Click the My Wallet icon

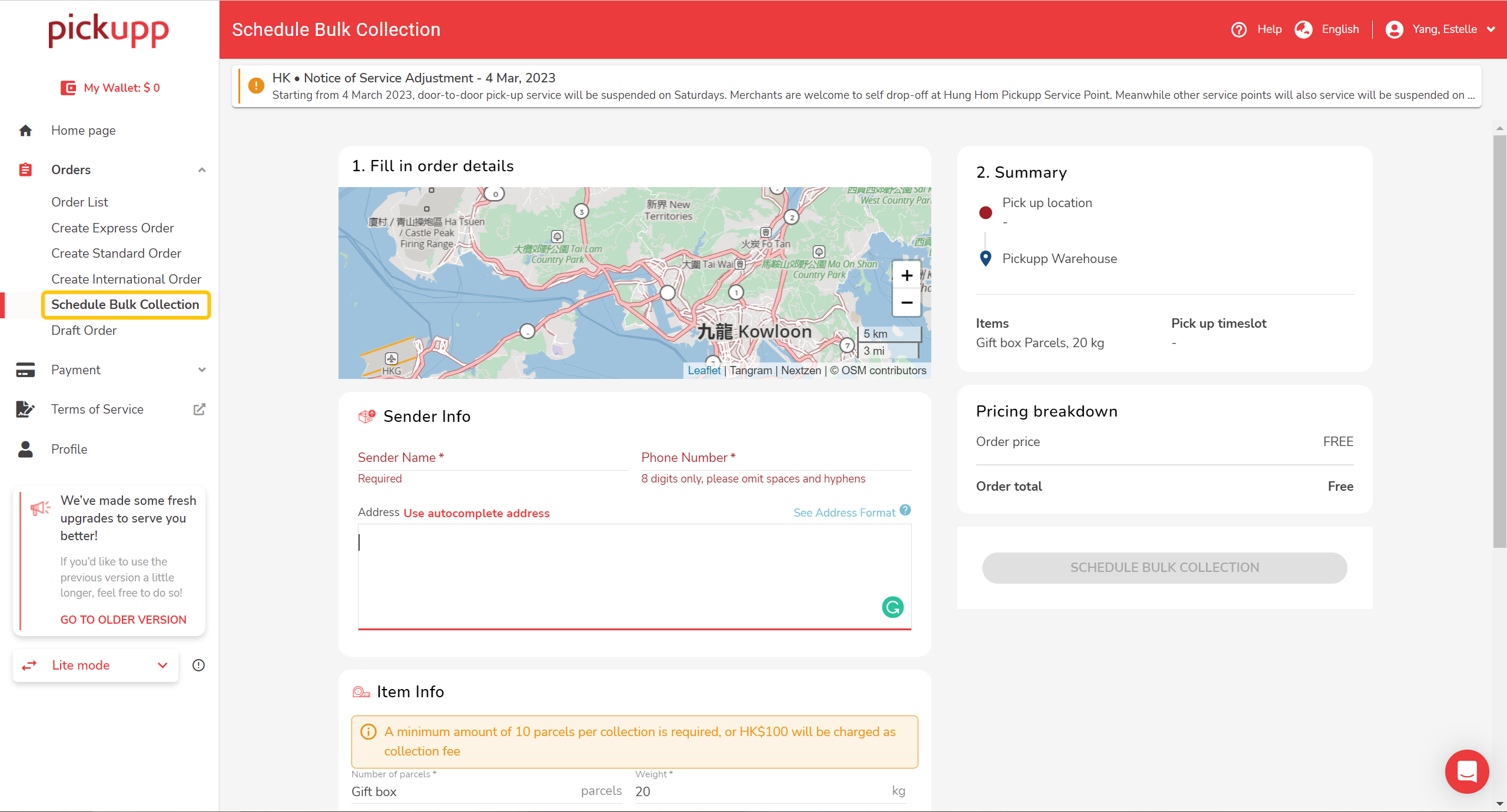[x=68, y=88]
